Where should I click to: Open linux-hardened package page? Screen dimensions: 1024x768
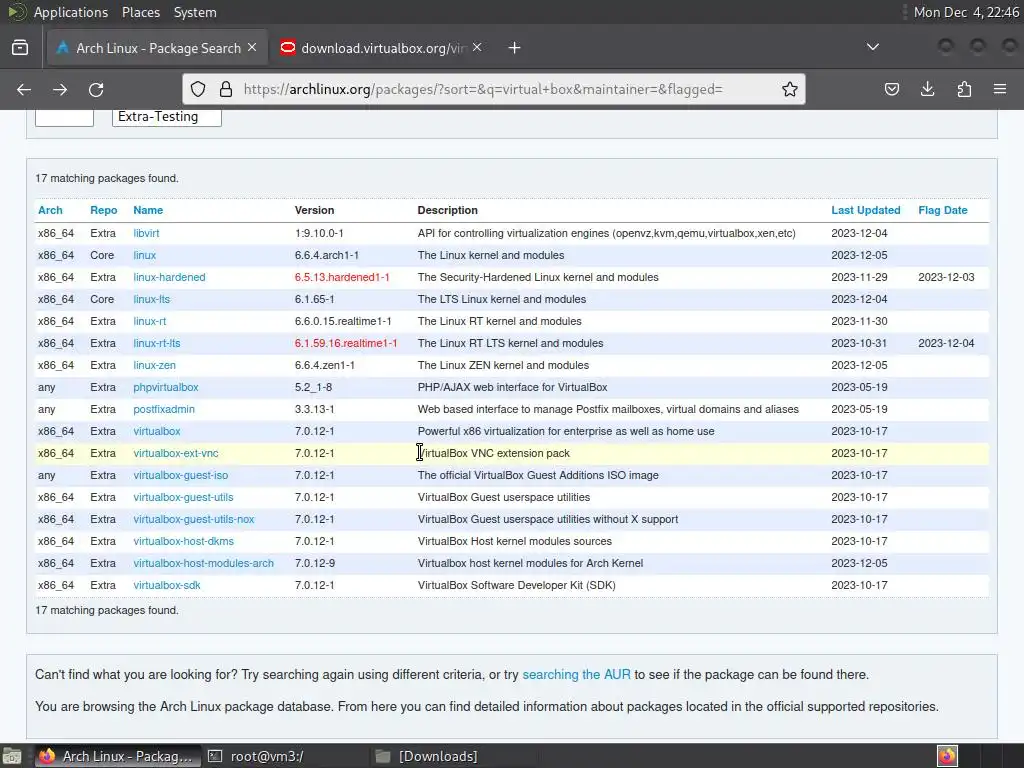click(169, 278)
